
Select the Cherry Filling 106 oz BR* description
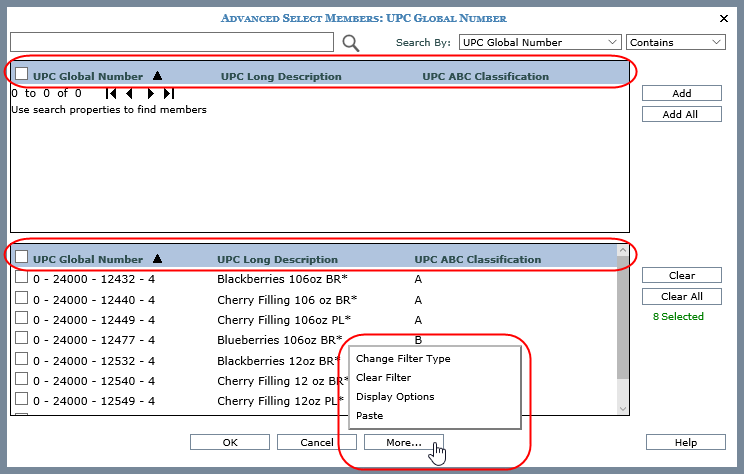pyautogui.click(x=287, y=300)
